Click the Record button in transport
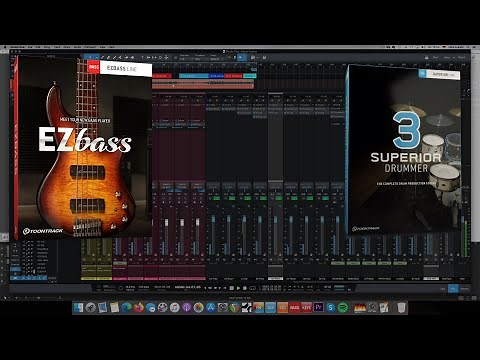 pos(245,288)
